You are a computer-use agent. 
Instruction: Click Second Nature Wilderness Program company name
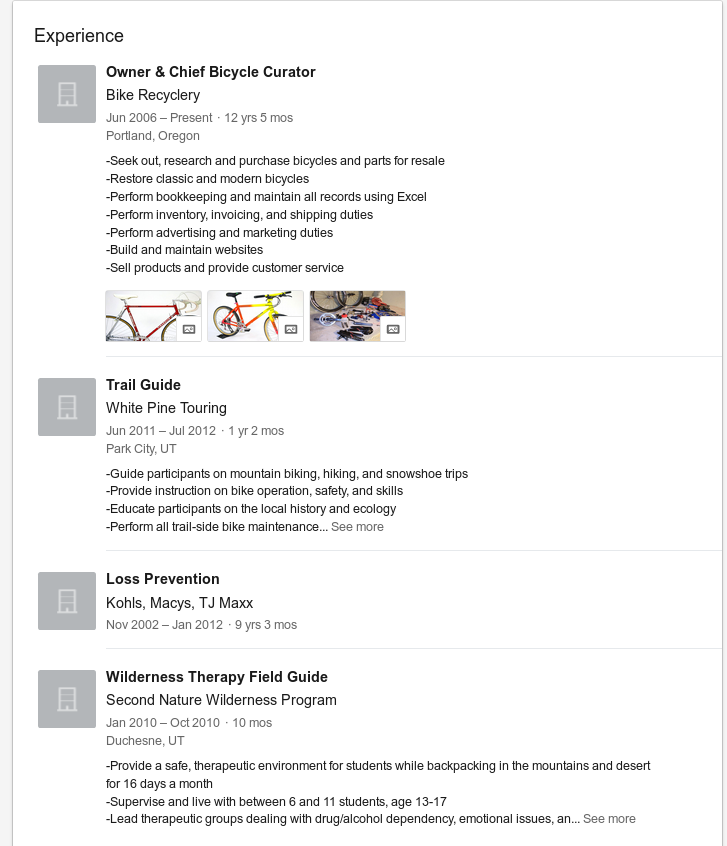pyautogui.click(x=221, y=700)
